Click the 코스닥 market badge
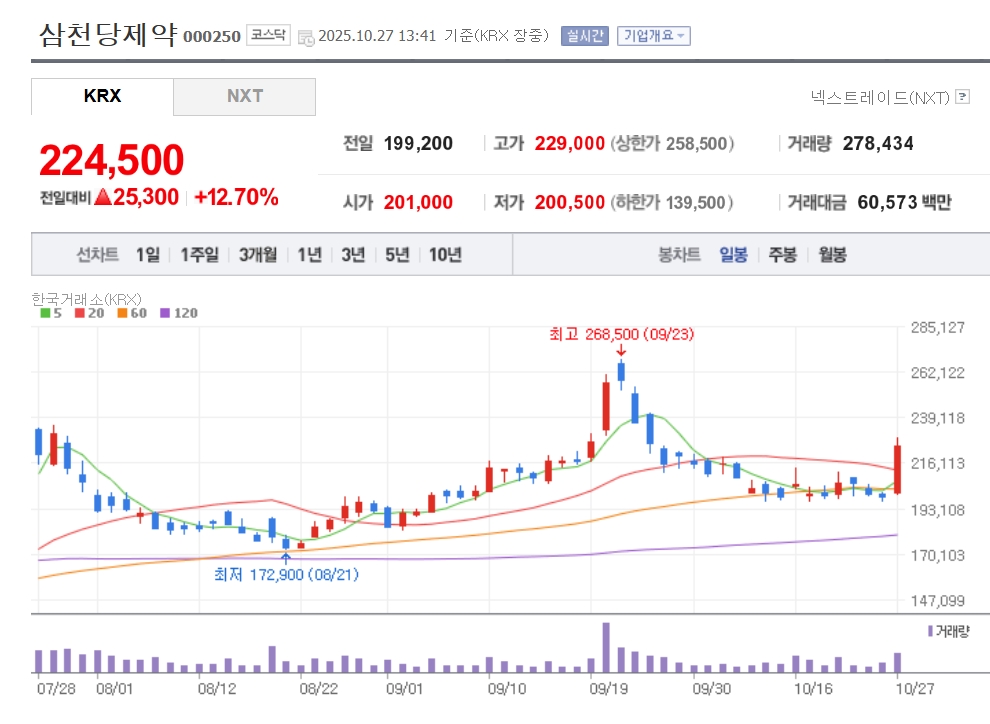990x724 pixels. click(x=267, y=36)
